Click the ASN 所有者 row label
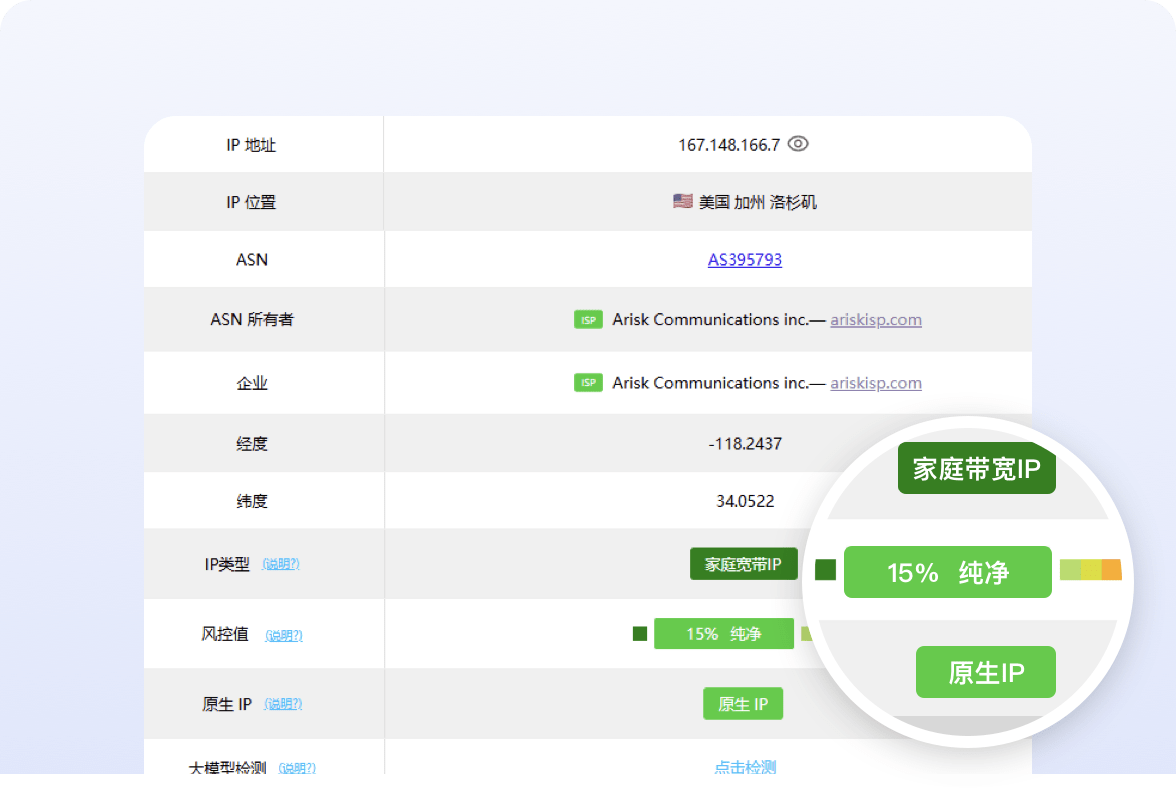The height and width of the screenshot is (788, 1176). pos(251,319)
